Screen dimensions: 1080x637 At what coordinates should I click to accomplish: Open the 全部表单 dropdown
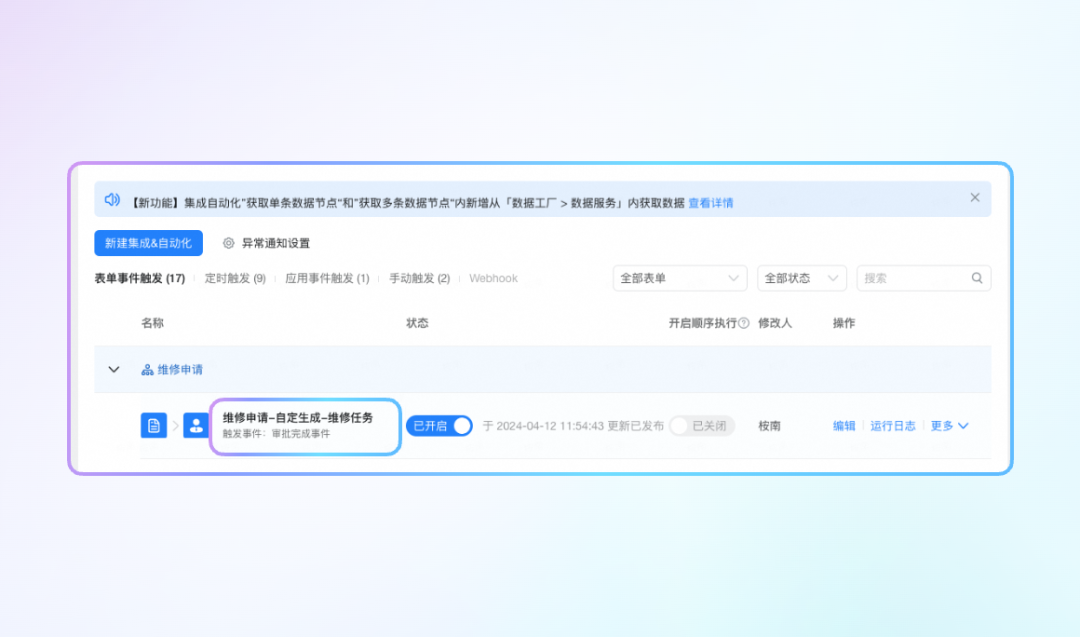click(680, 279)
